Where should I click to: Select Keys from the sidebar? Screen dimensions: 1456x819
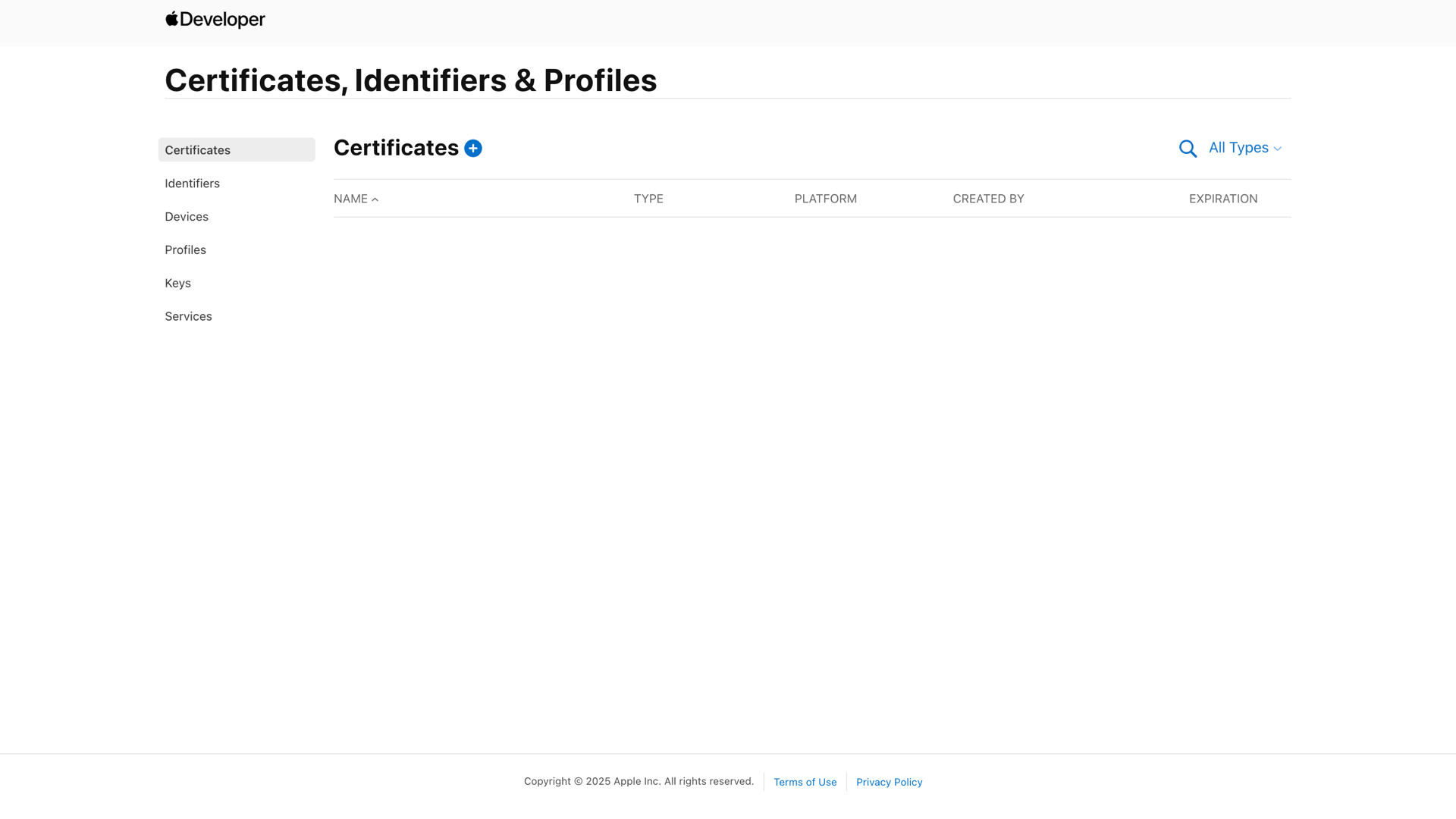tap(177, 283)
